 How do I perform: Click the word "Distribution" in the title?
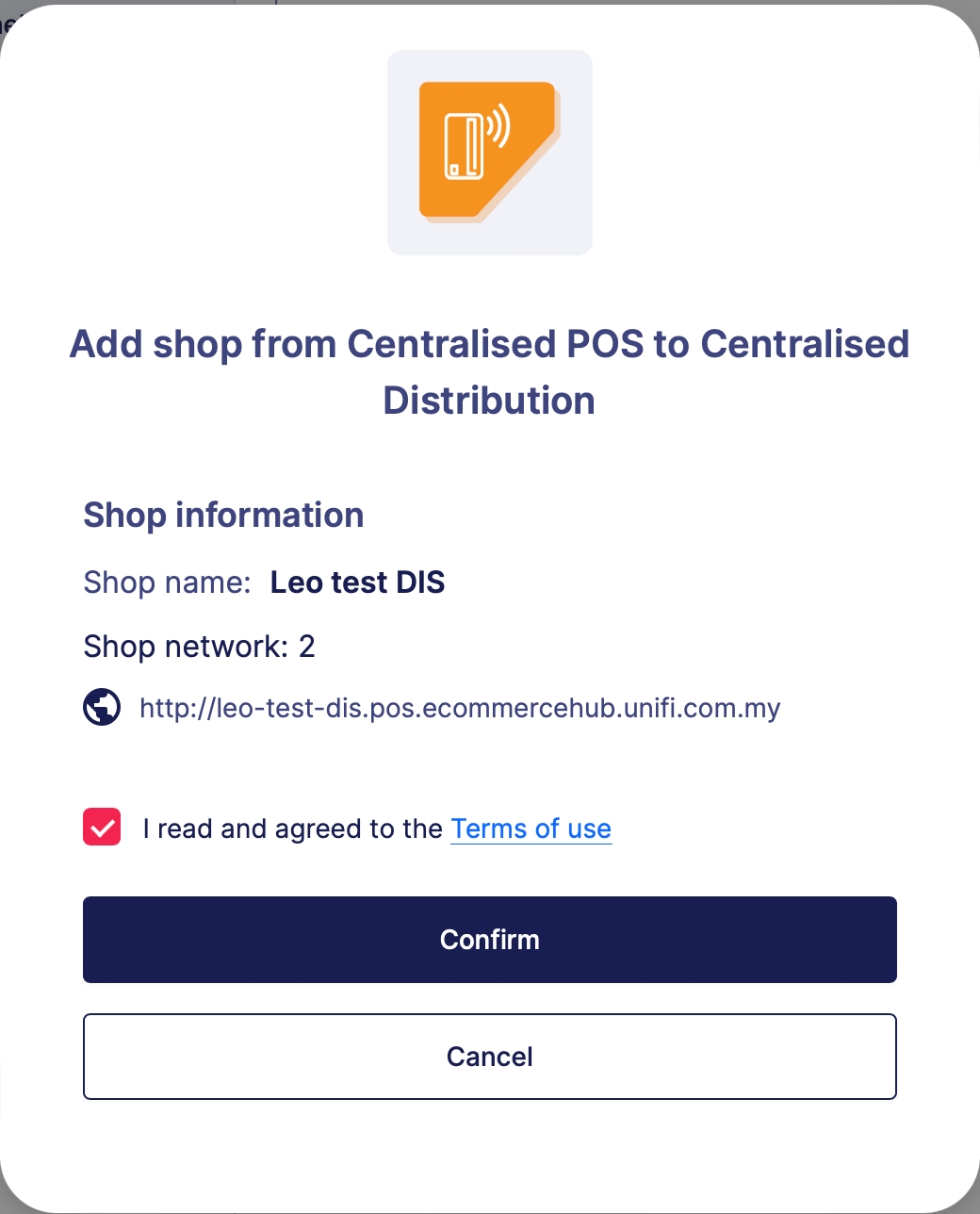(x=489, y=401)
